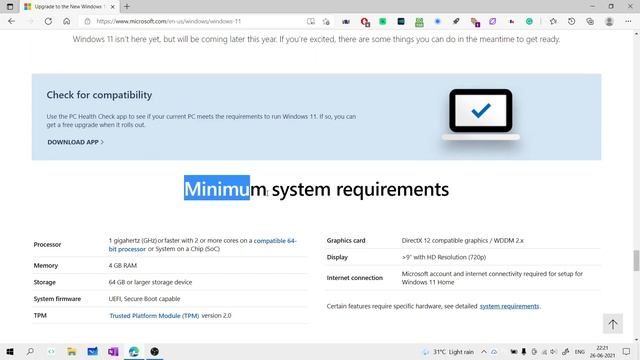The width and height of the screenshot is (640, 360).
Task: Open the green square extension icon
Action: pyautogui.click(x=383, y=21)
